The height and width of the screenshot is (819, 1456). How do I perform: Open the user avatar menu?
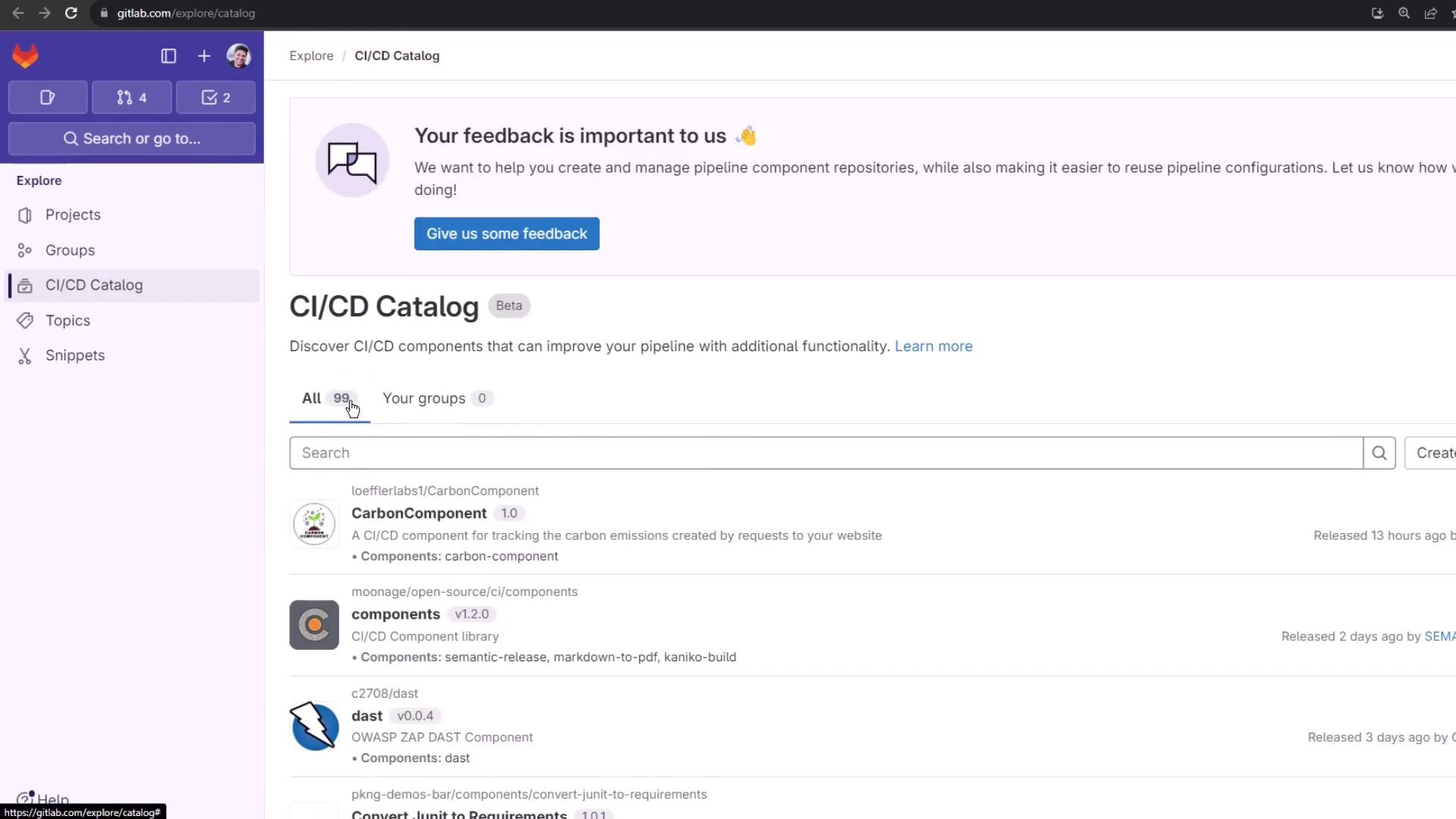click(x=239, y=56)
